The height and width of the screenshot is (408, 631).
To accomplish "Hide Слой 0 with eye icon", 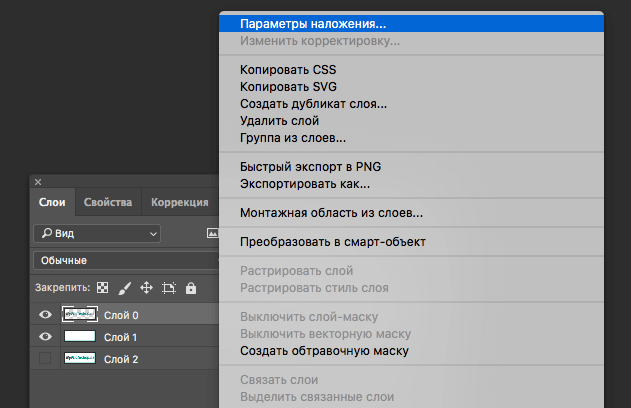I will (x=45, y=315).
